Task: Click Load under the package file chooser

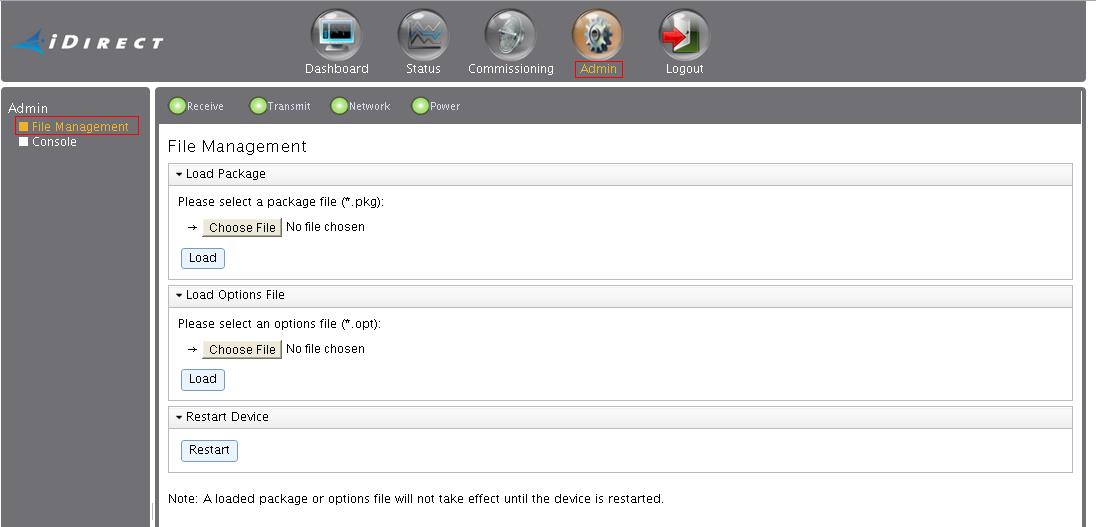Action: 203,258
